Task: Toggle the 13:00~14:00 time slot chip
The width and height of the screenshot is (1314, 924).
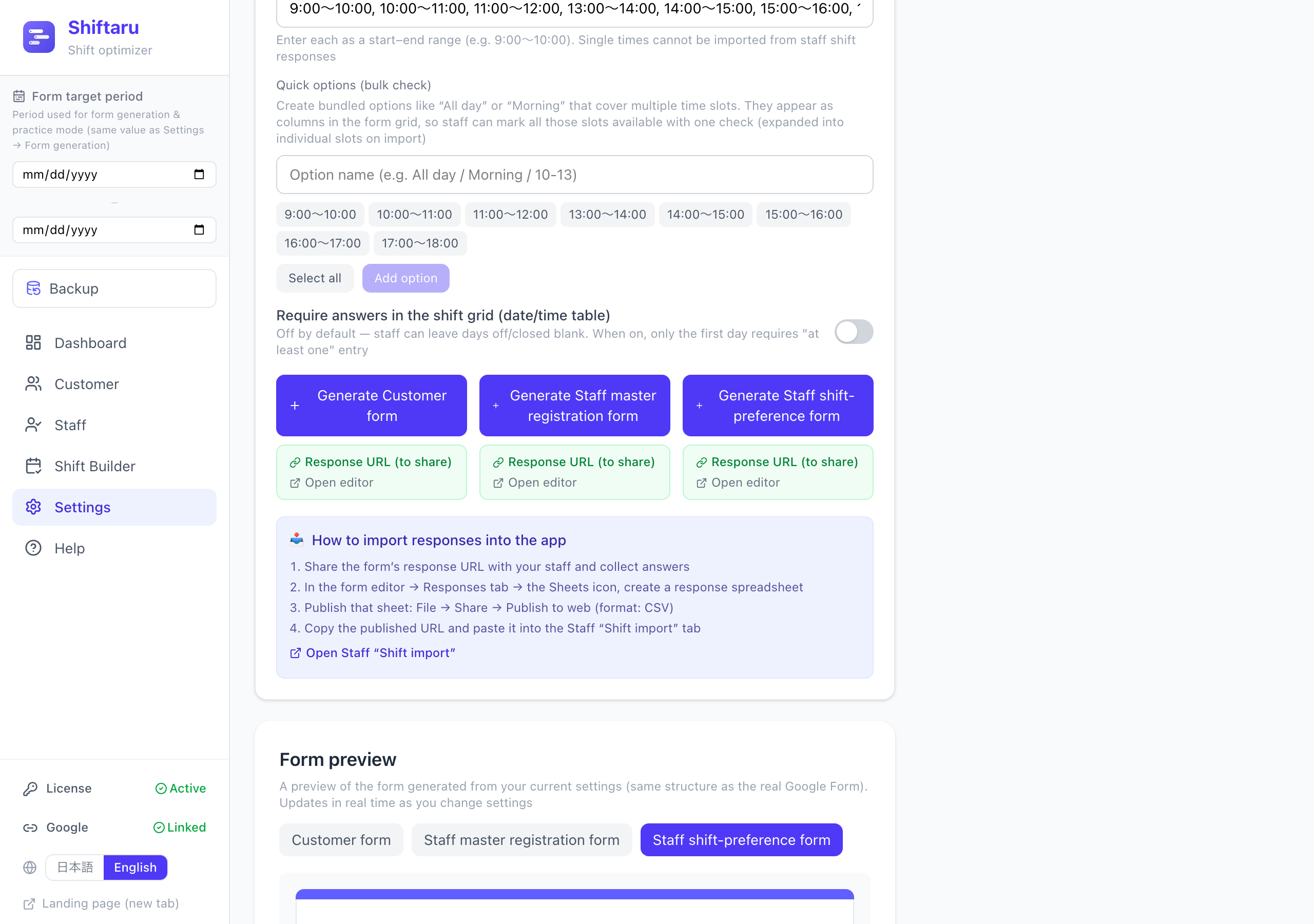Action: pyautogui.click(x=607, y=214)
